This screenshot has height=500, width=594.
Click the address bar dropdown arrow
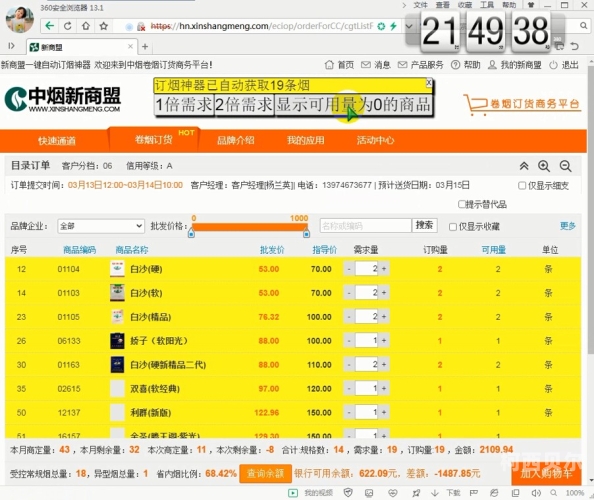[x=409, y=26]
